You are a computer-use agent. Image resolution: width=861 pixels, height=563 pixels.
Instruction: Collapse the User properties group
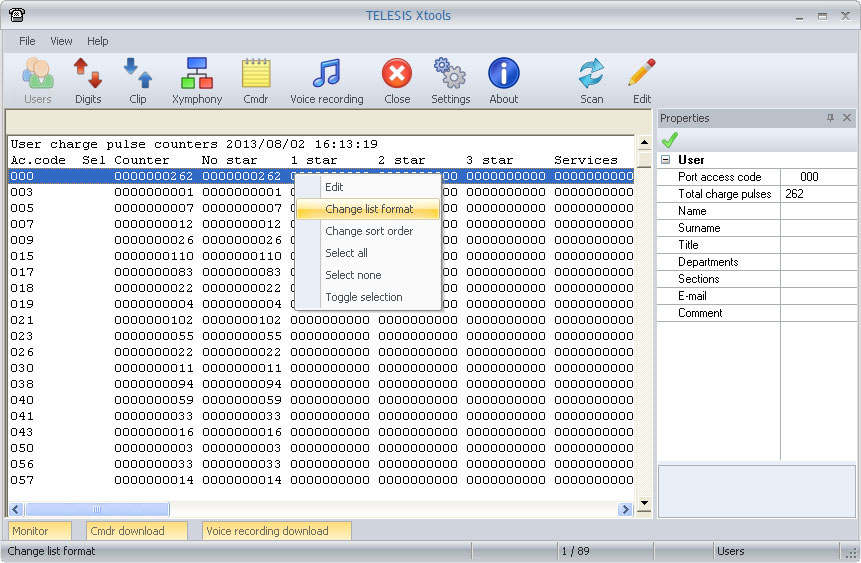pos(666,160)
